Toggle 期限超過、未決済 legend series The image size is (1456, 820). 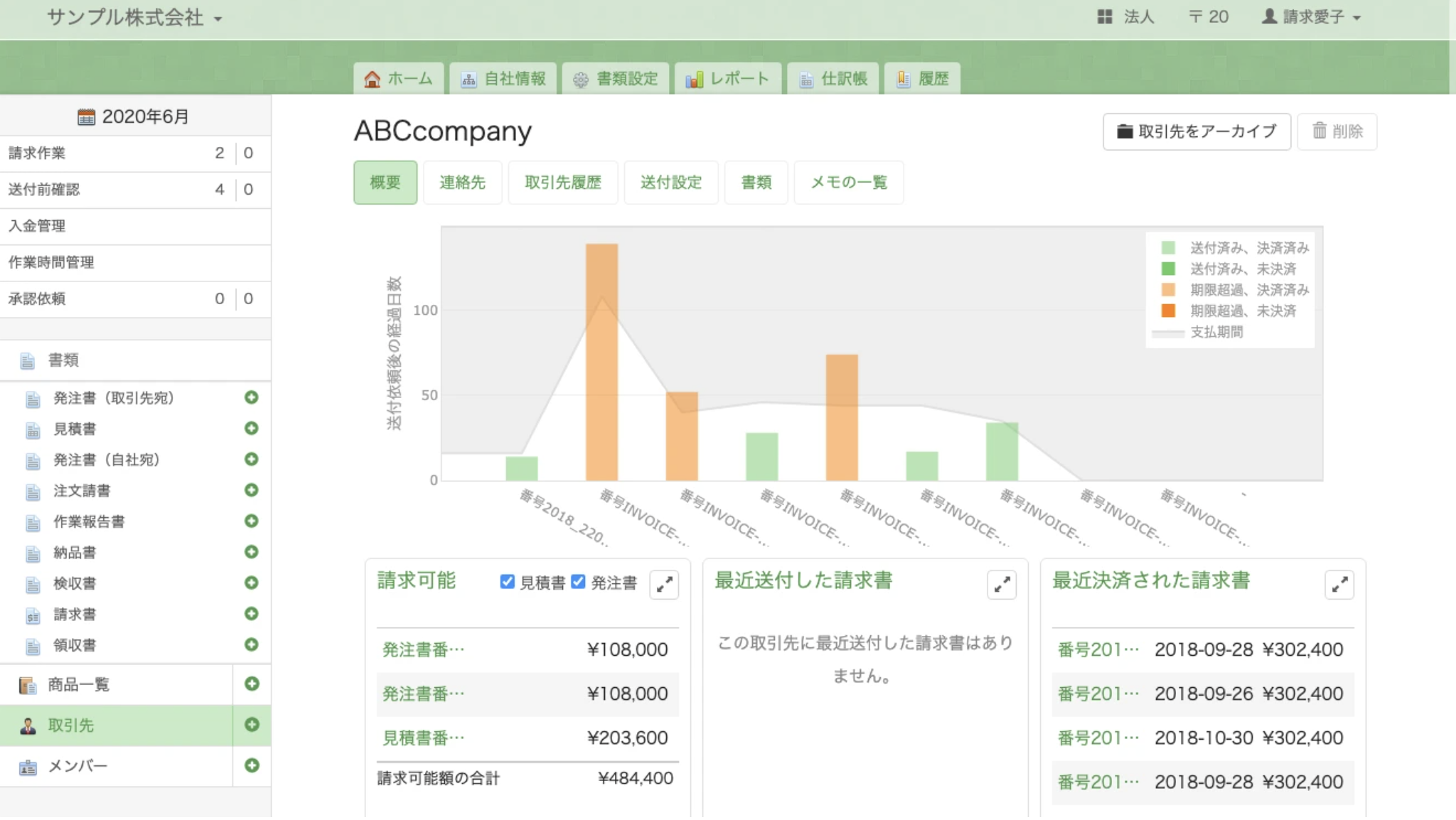click(x=1243, y=311)
